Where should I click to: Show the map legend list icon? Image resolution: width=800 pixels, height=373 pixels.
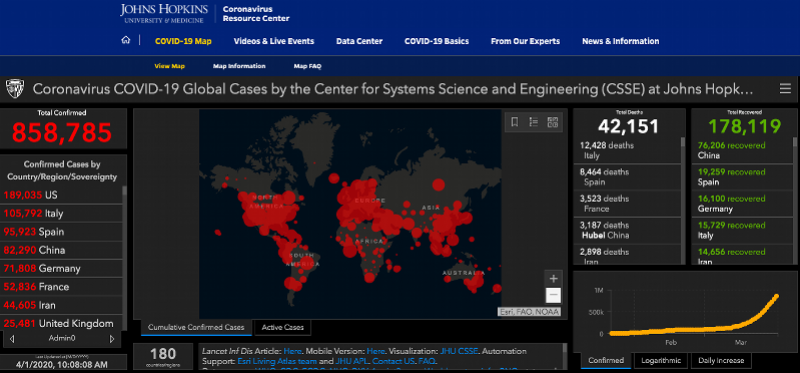pos(534,122)
